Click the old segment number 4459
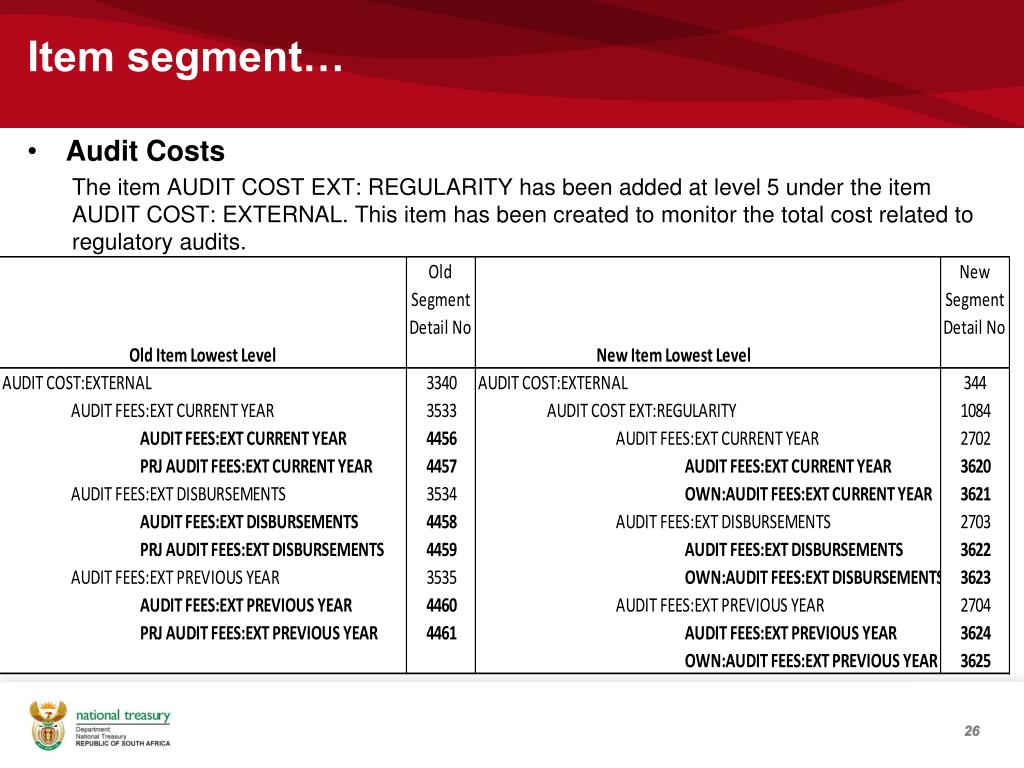1024x768 pixels. point(441,550)
